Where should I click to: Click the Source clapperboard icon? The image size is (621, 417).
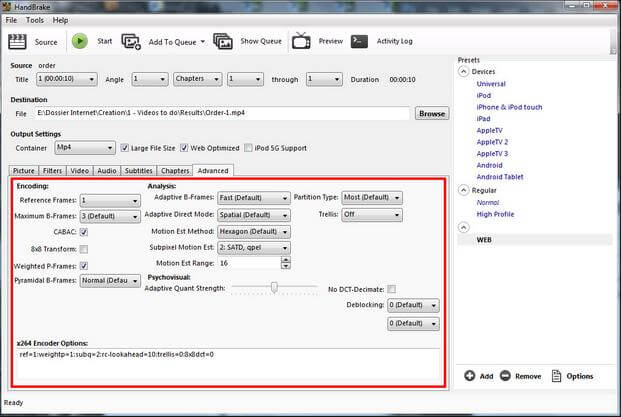[x=17, y=42]
